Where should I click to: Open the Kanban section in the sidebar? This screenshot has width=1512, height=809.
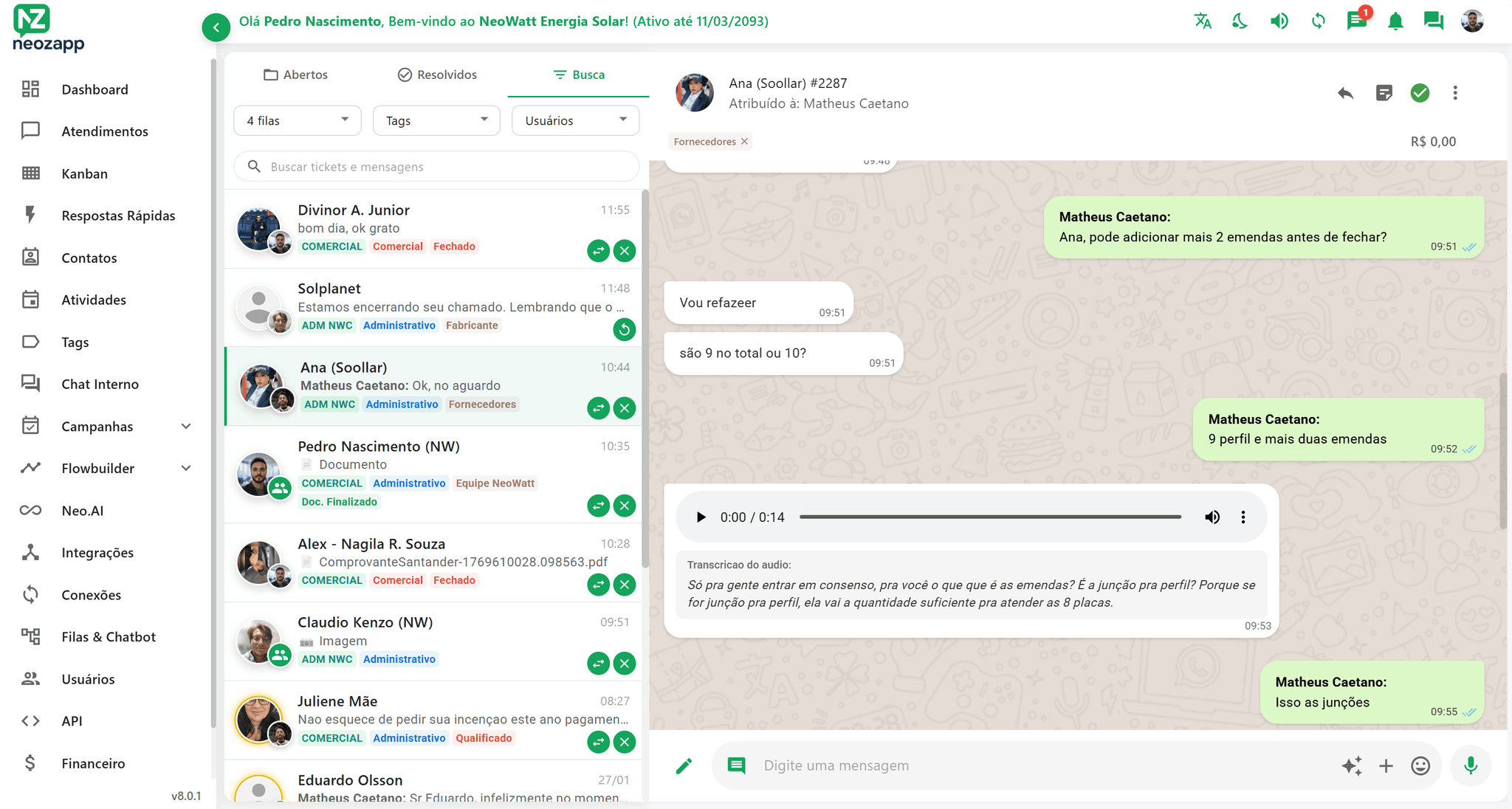(x=83, y=173)
